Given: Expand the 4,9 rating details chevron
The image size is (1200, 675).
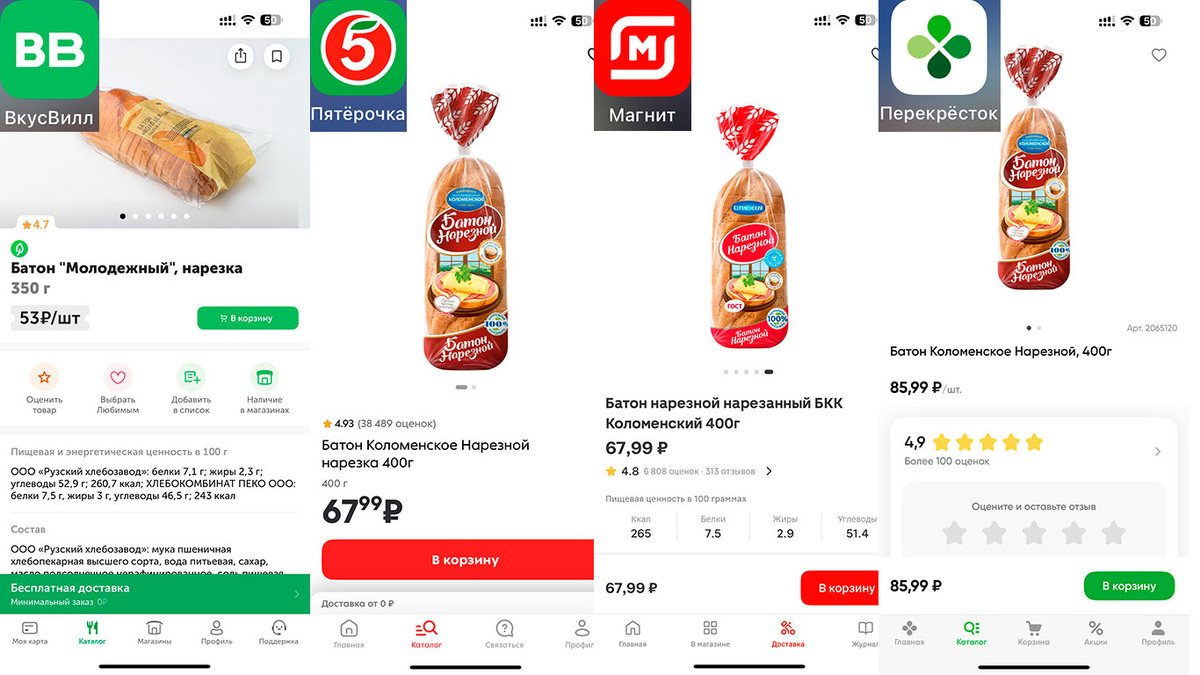Looking at the screenshot, I should pyautogui.click(x=1158, y=451).
